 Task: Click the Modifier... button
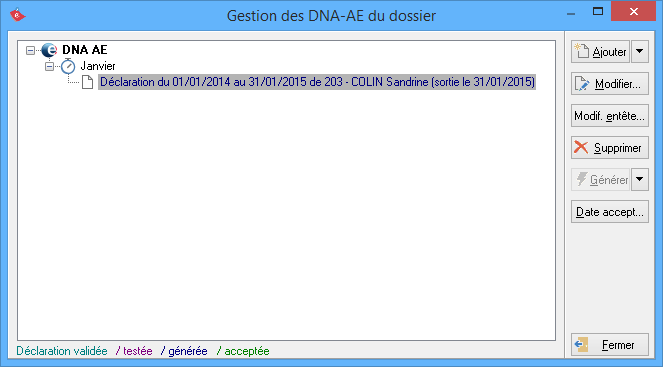610,84
